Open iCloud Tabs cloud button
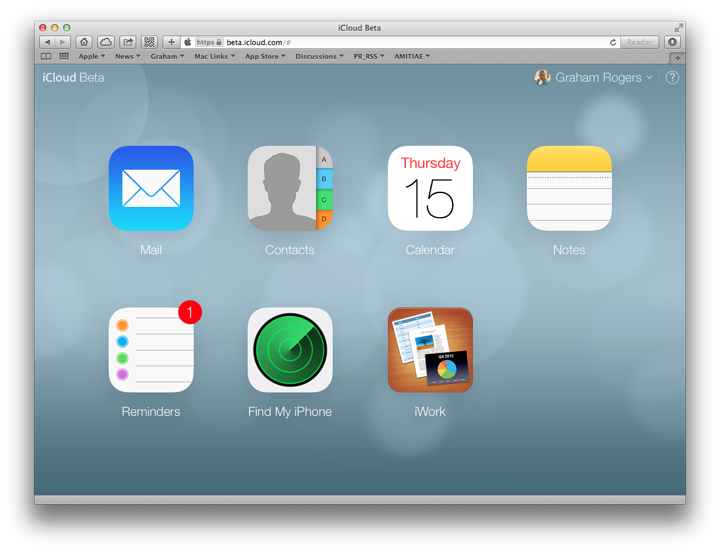 (106, 42)
